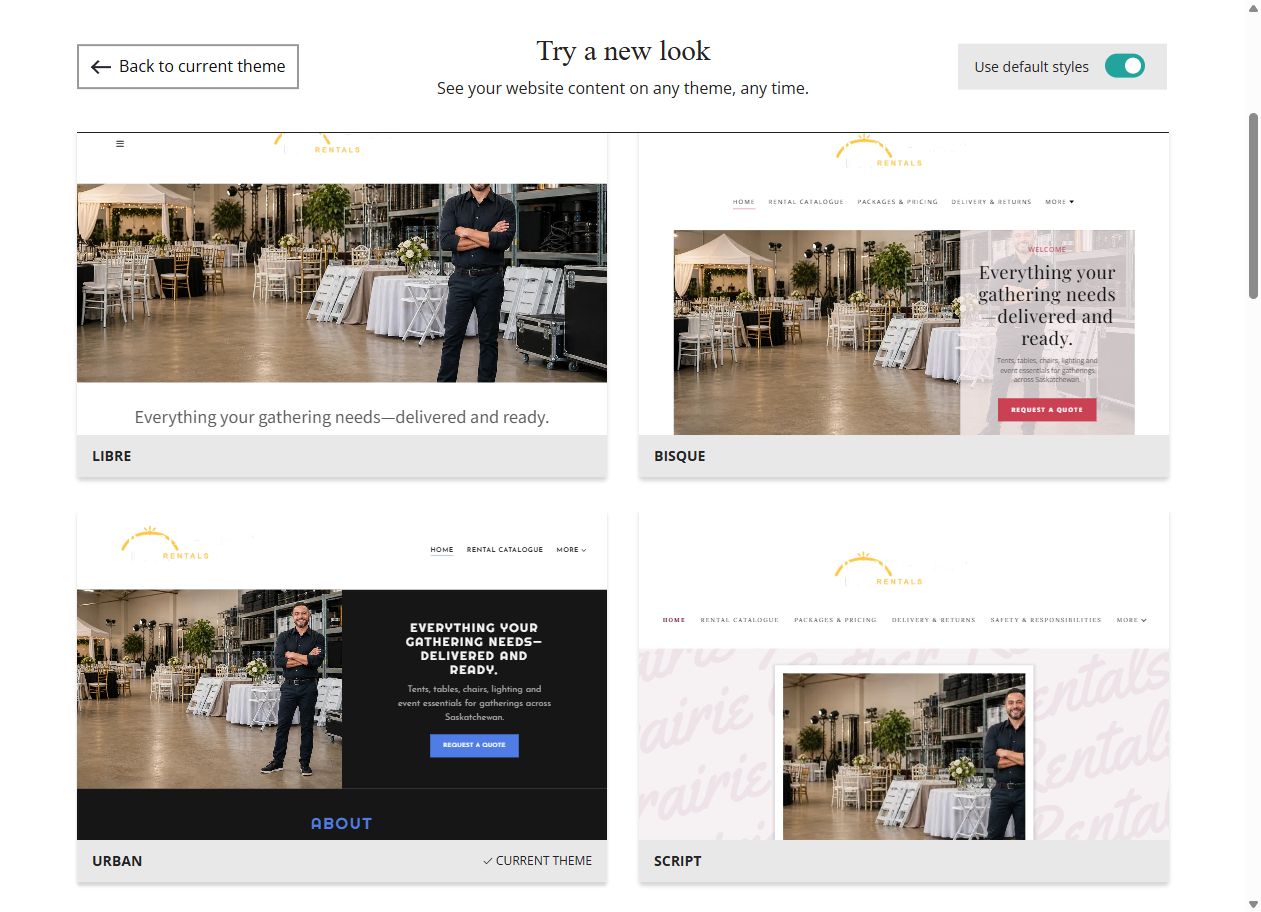Screen dimensions: 1261x912
Task: Click the Libre tagline text
Action: [342, 417]
